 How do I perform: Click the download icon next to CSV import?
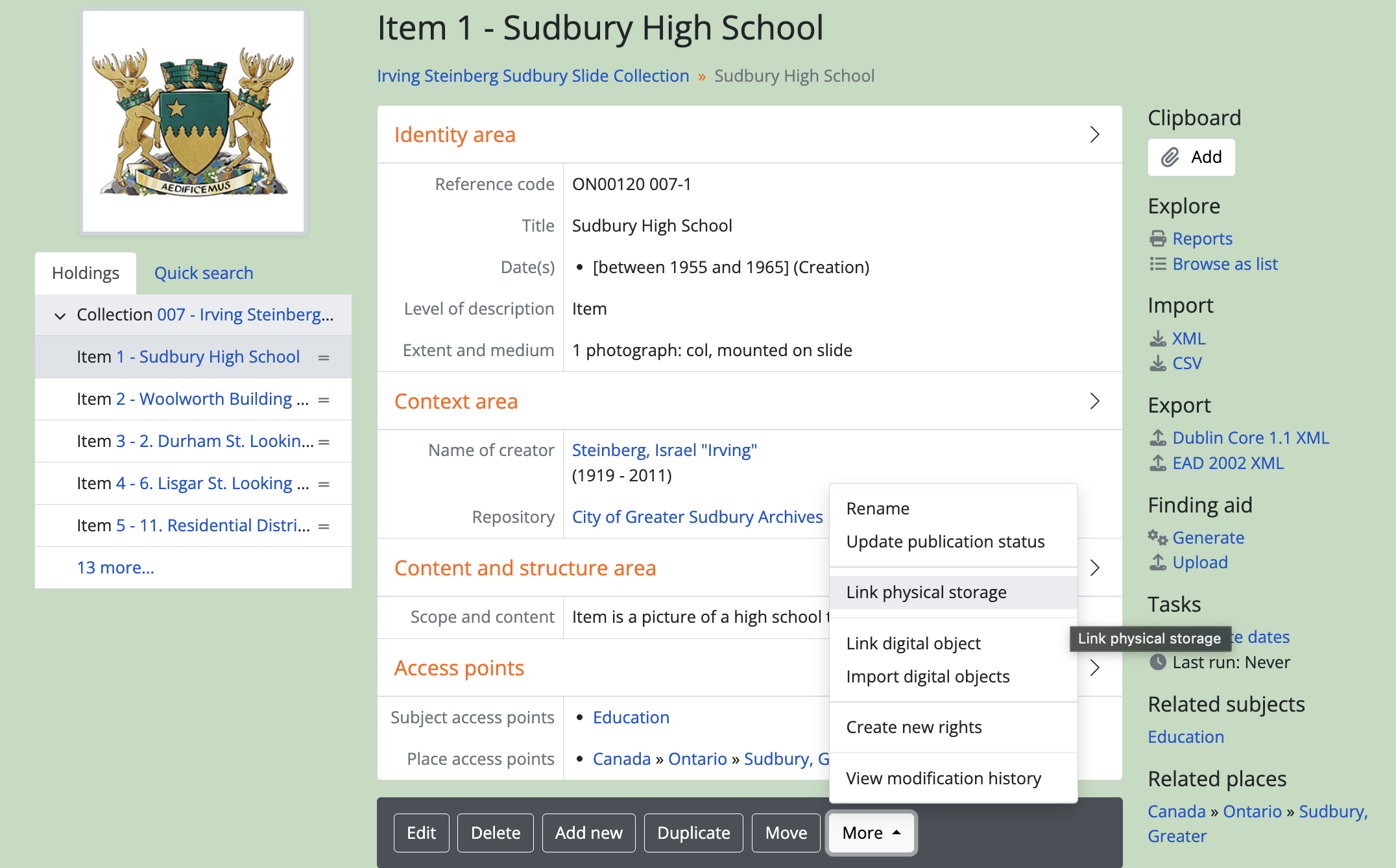click(x=1157, y=363)
